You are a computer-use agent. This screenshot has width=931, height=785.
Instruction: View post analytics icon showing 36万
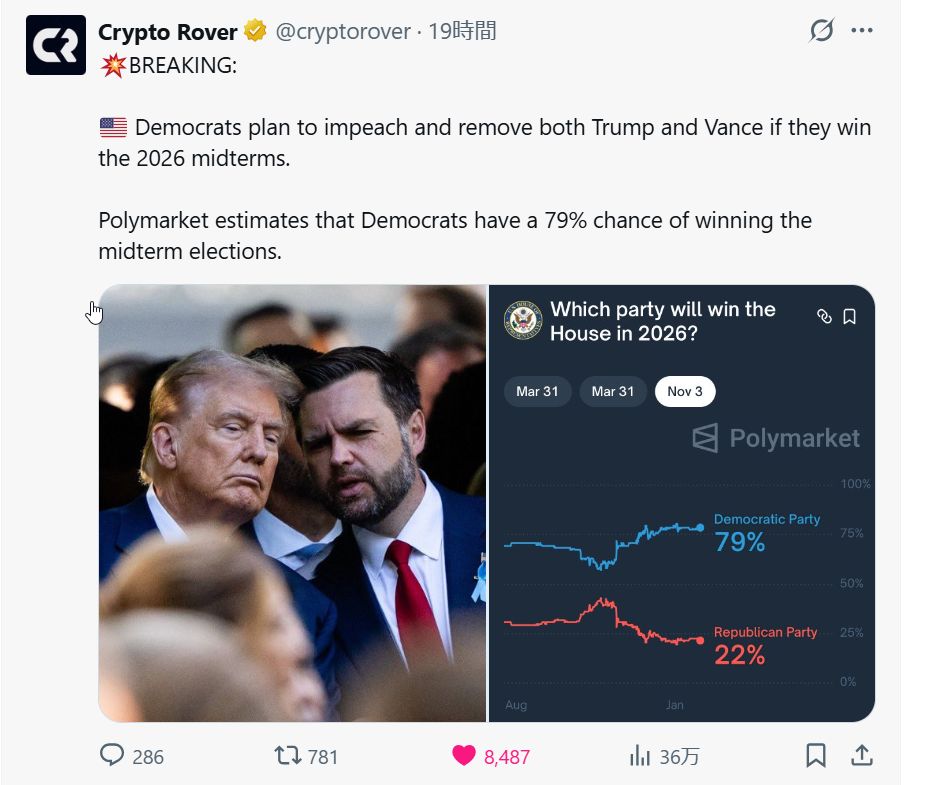coord(640,756)
